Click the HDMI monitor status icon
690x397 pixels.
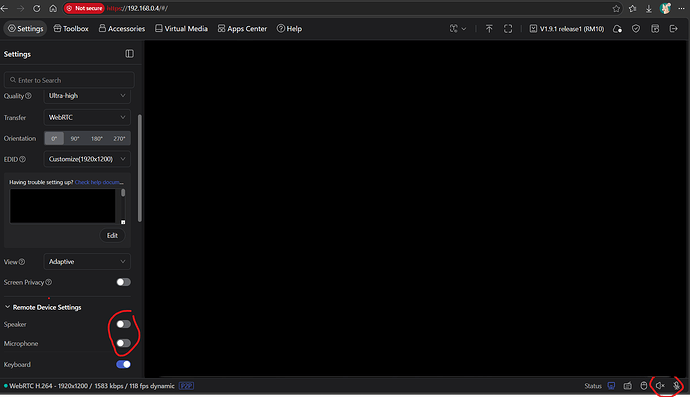[x=611, y=386]
